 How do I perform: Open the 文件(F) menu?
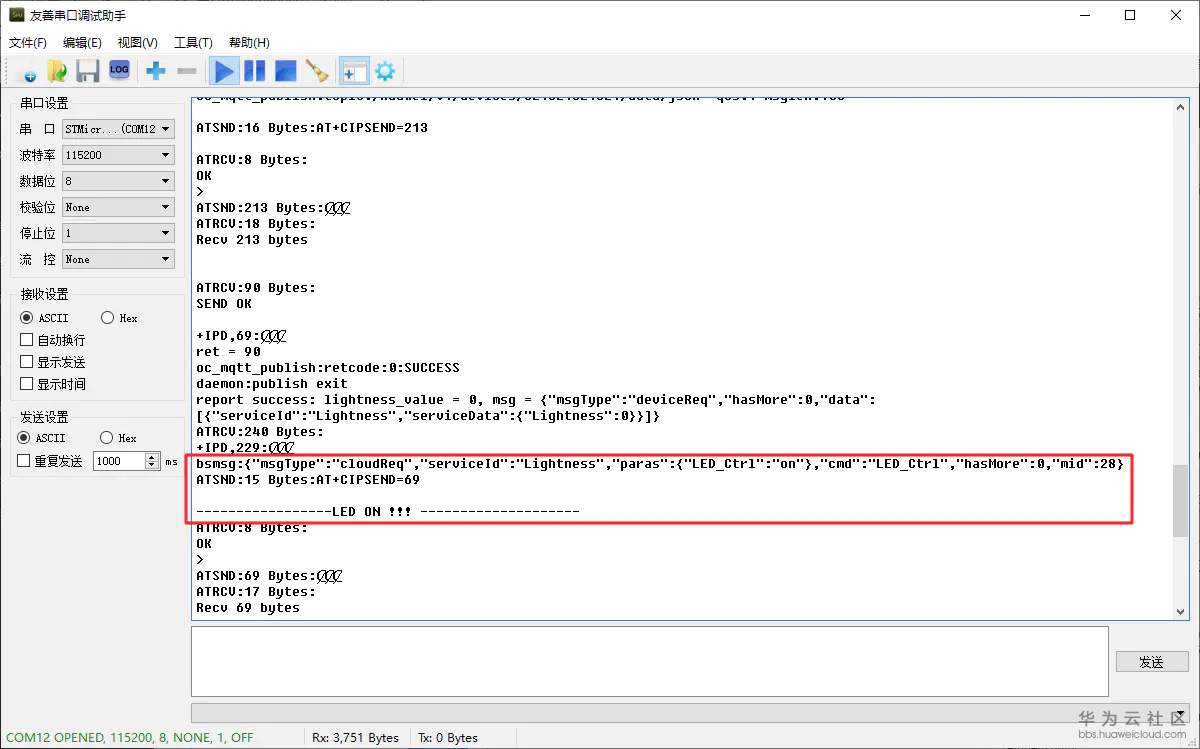pos(28,43)
